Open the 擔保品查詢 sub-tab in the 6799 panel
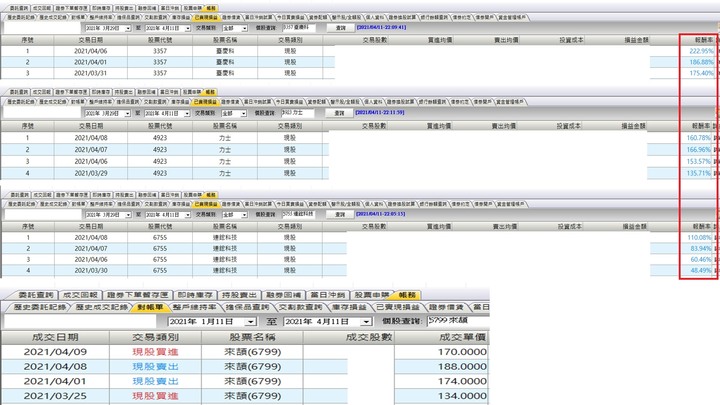720x405 pixels. coord(248,307)
